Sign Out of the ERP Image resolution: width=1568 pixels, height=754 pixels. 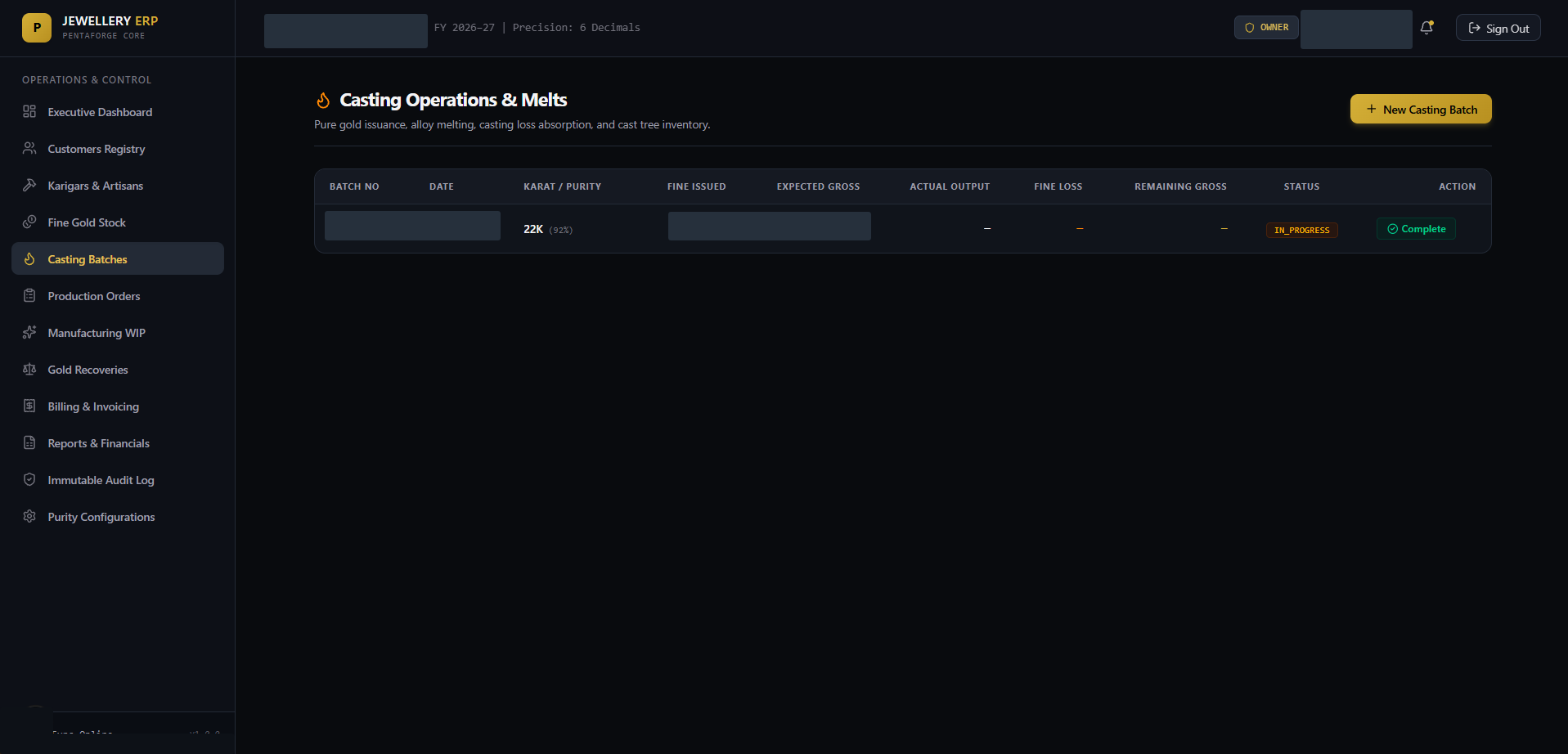1498,28
